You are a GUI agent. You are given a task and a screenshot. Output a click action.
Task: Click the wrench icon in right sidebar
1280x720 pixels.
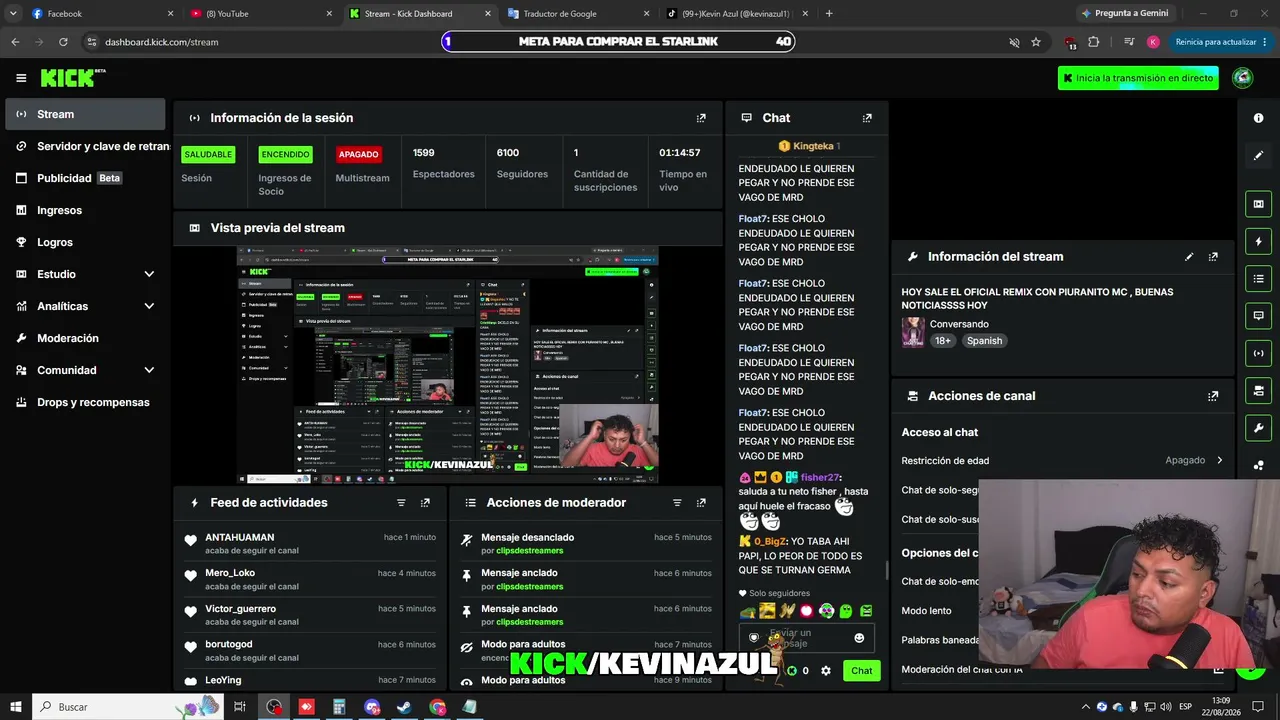tap(1258, 428)
